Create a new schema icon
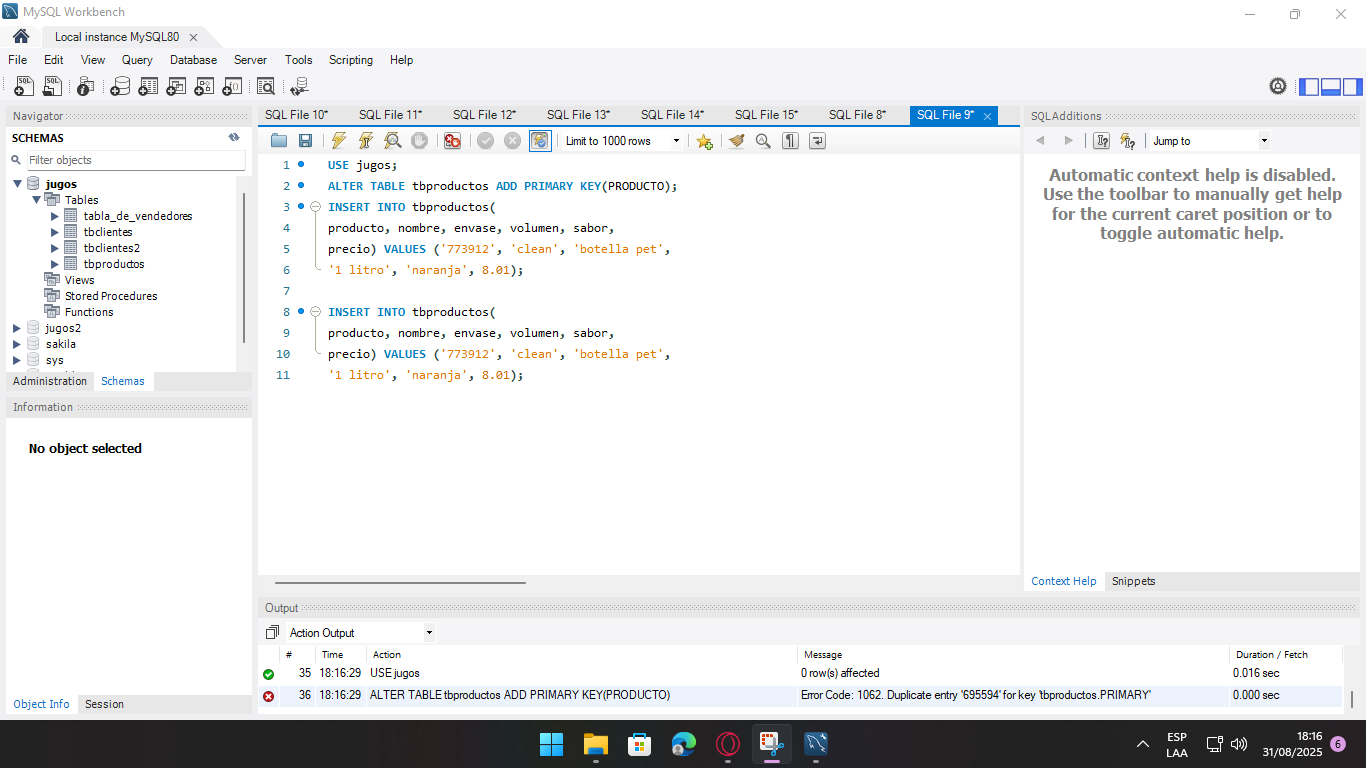The width and height of the screenshot is (1366, 768). pyautogui.click(x=120, y=86)
